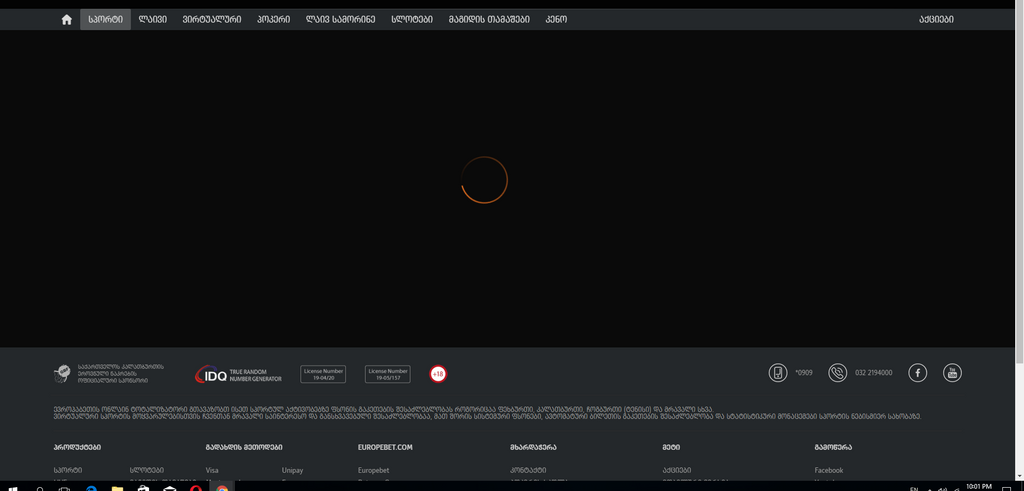Click the orange loading spinner

(485, 180)
